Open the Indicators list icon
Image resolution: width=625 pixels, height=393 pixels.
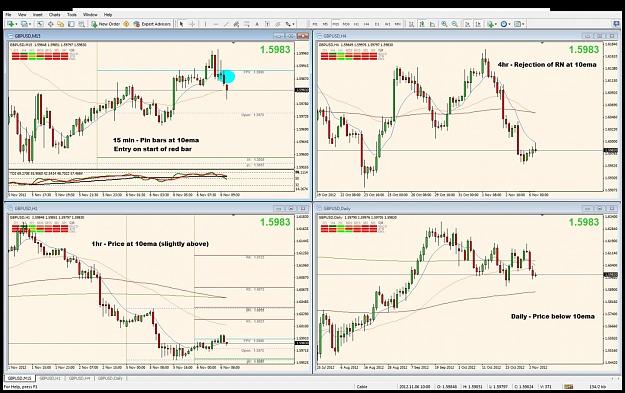tap(490, 24)
